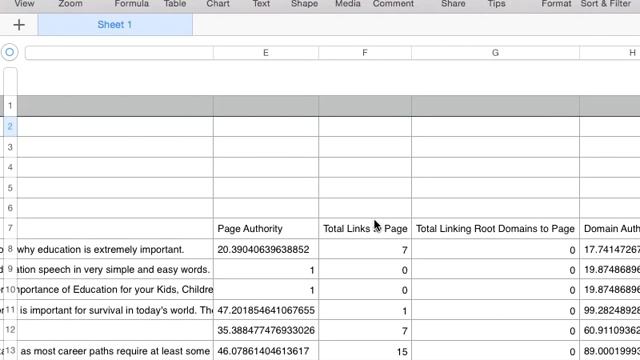Click the Formula toolbar item

click(x=131, y=4)
